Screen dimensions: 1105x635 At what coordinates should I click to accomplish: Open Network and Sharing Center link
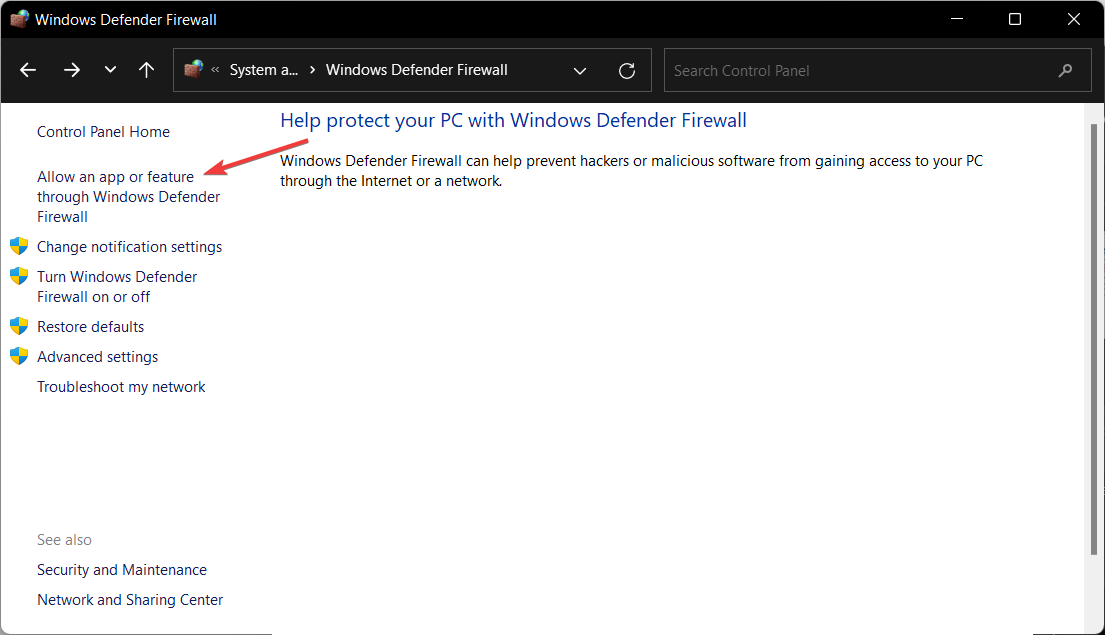pos(130,600)
